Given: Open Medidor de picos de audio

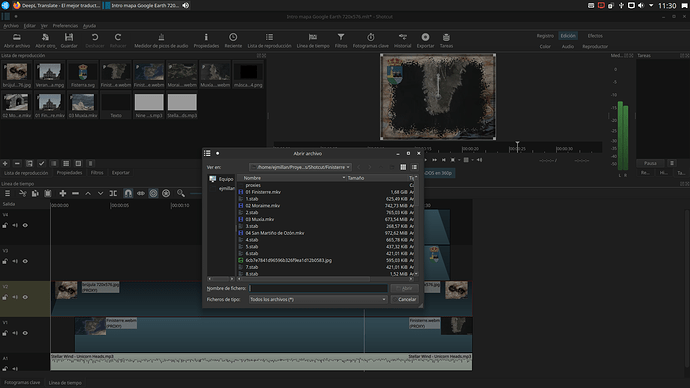Looking at the screenshot, I should tap(161, 40).
